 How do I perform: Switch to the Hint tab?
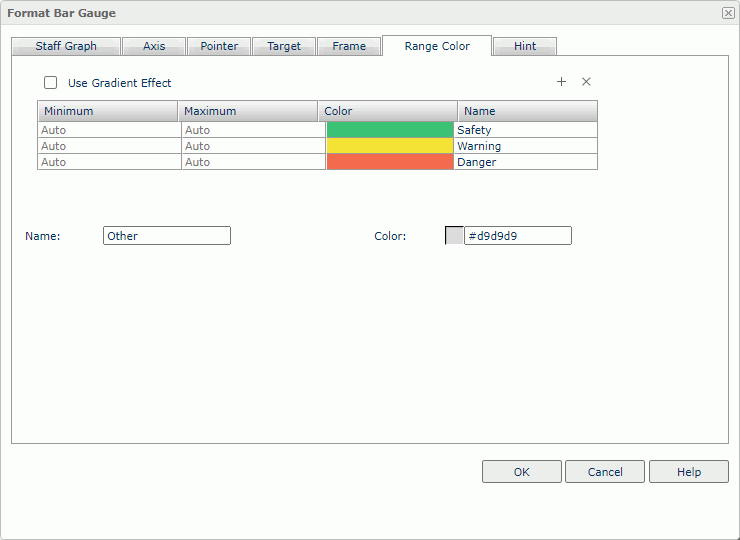tap(525, 46)
